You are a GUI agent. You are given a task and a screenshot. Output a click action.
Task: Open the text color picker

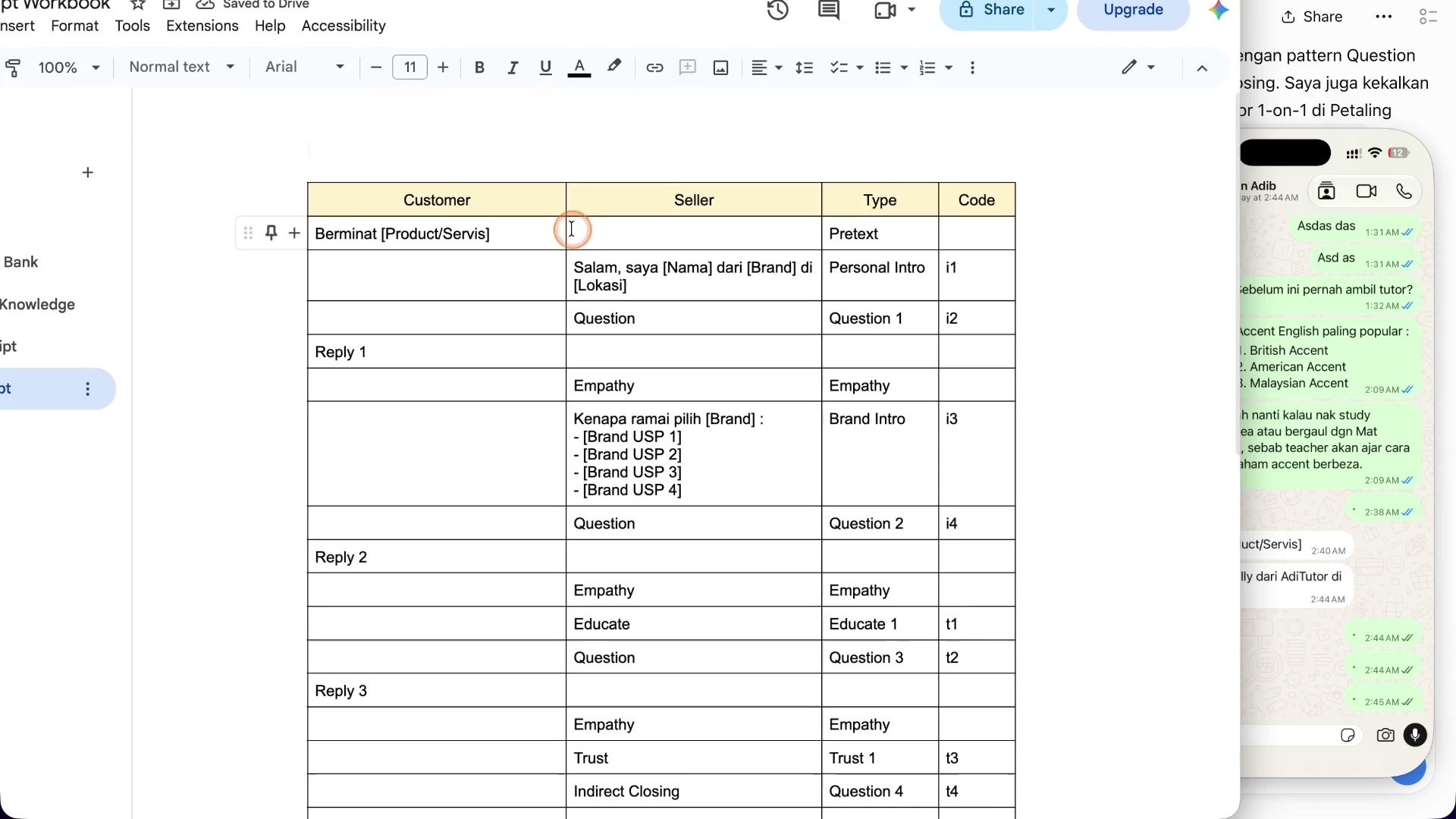coord(579,67)
